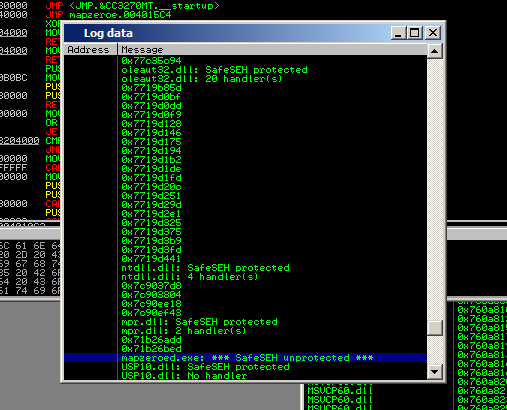Select log entry 0x7719d325

151,223
